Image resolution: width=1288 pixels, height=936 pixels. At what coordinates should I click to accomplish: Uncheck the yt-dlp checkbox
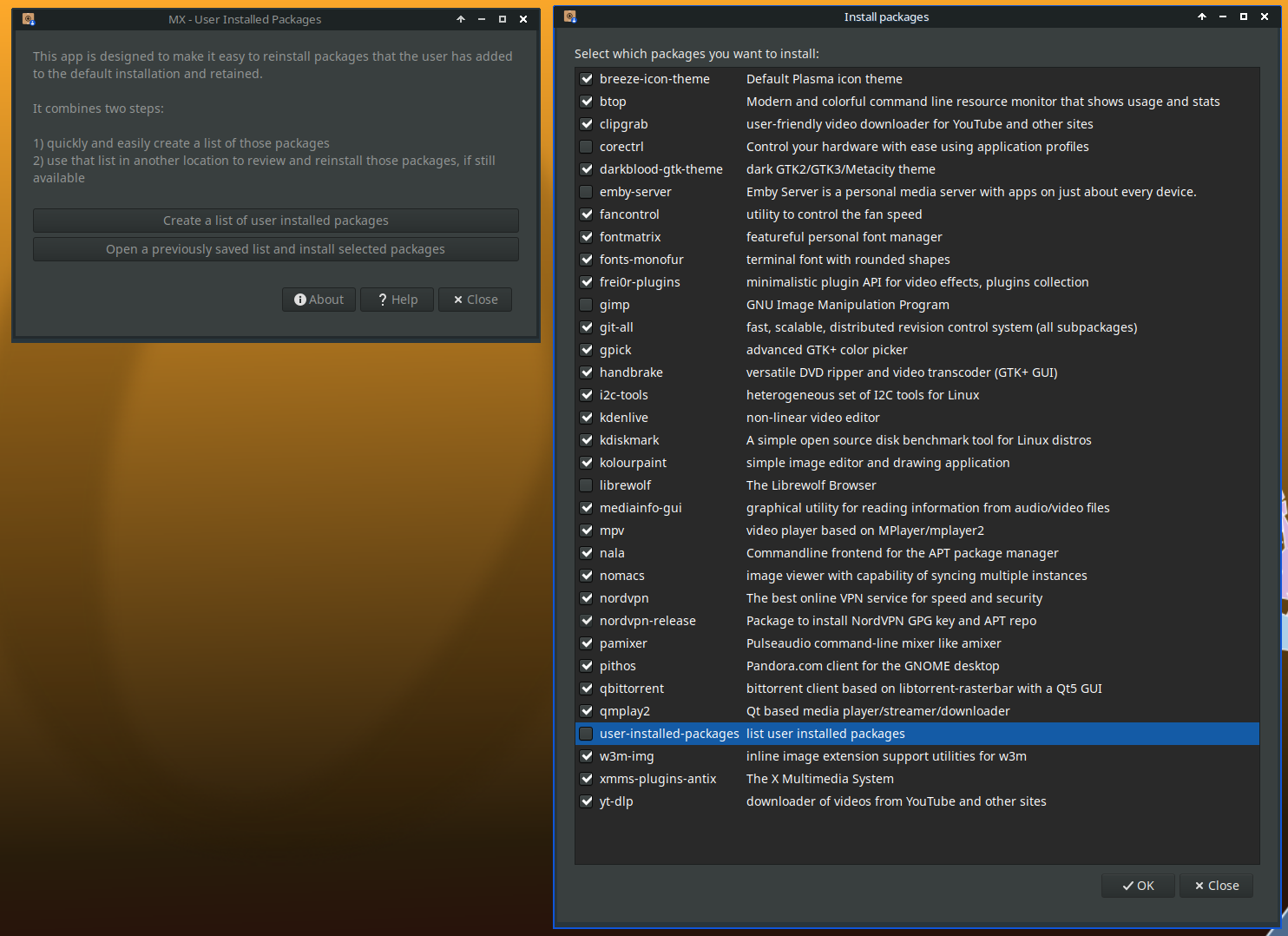point(587,801)
